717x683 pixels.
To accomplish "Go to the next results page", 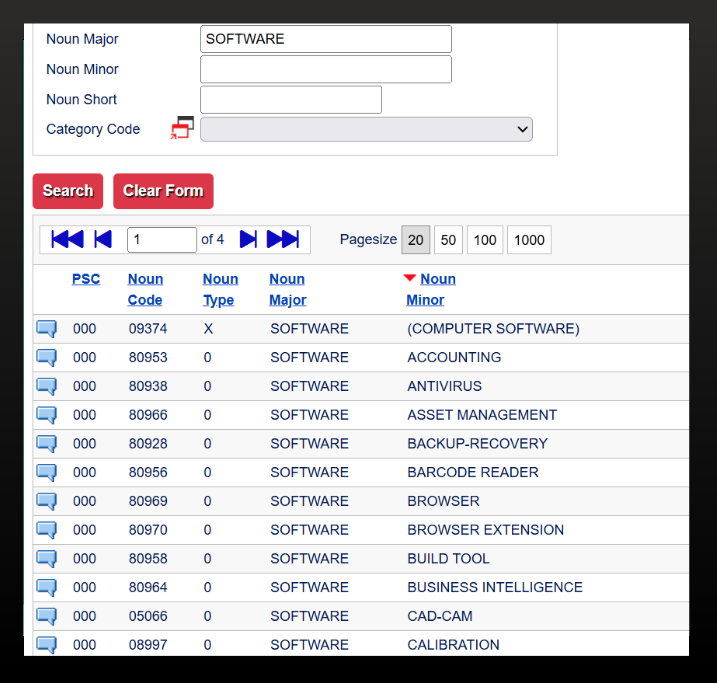I will [248, 239].
